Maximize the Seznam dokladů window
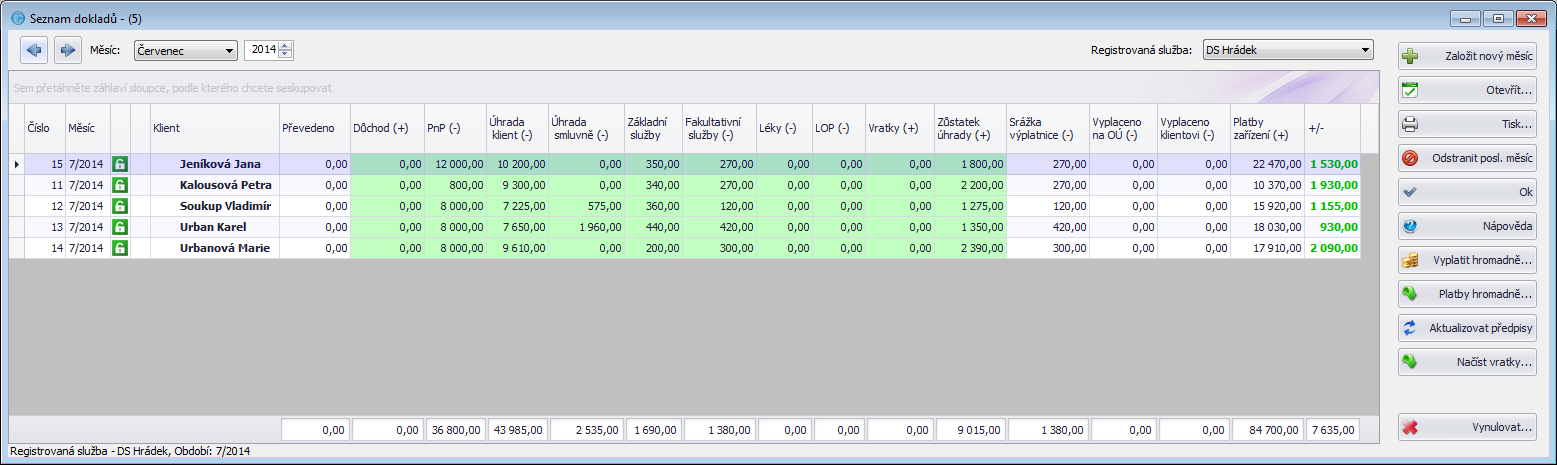 pyautogui.click(x=1496, y=18)
